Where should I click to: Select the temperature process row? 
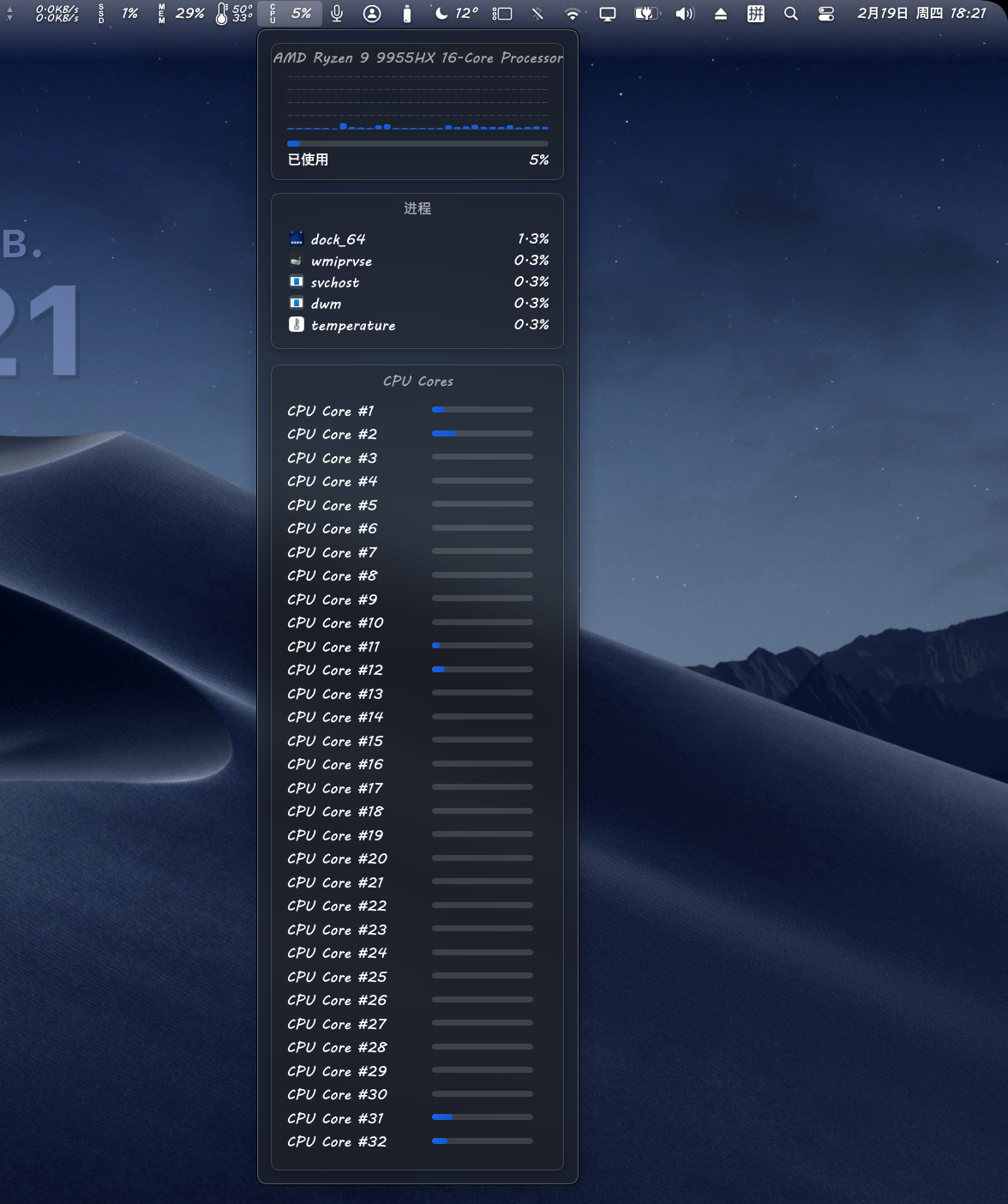(417, 325)
